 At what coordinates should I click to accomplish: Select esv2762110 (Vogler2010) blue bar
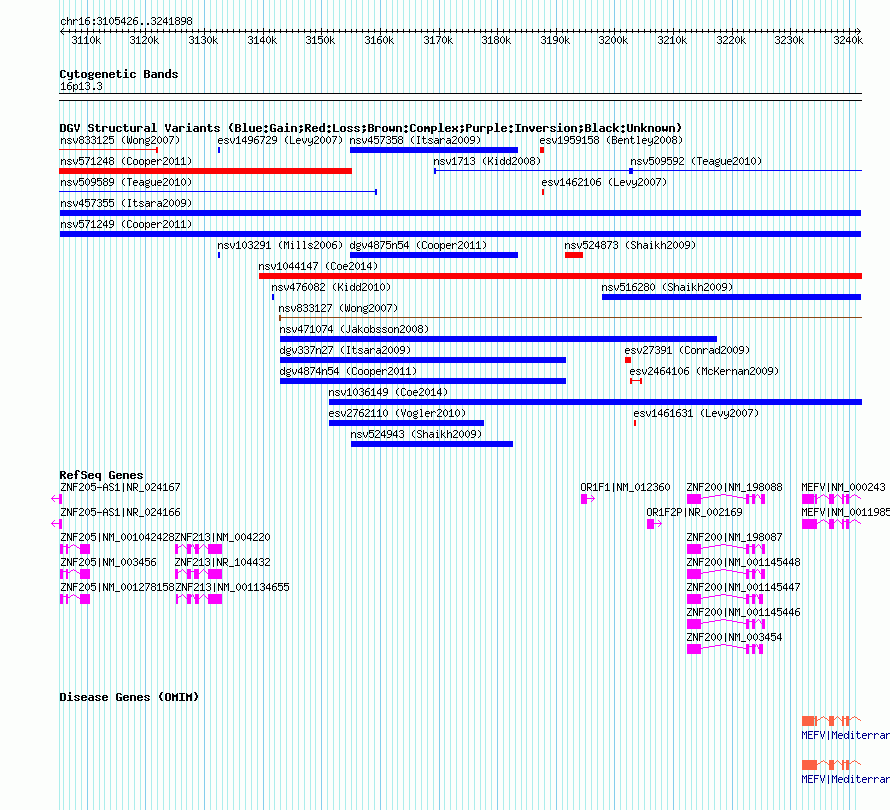pos(406,423)
